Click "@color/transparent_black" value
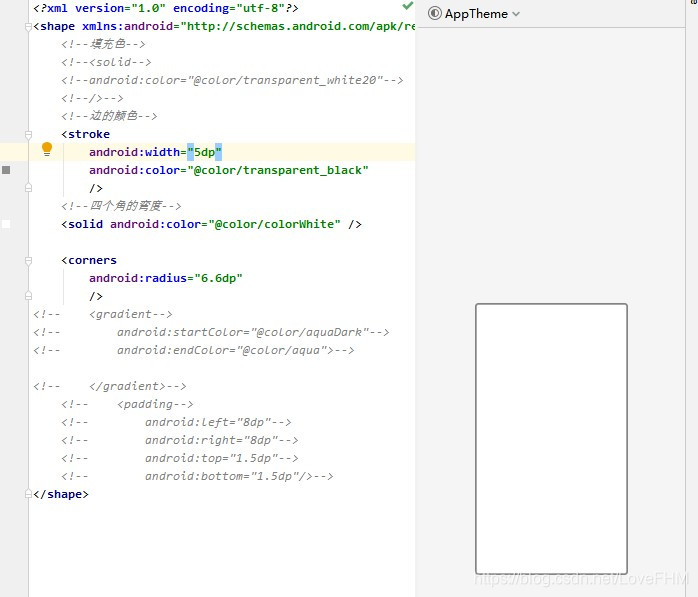This screenshot has width=698, height=597. click(278, 170)
